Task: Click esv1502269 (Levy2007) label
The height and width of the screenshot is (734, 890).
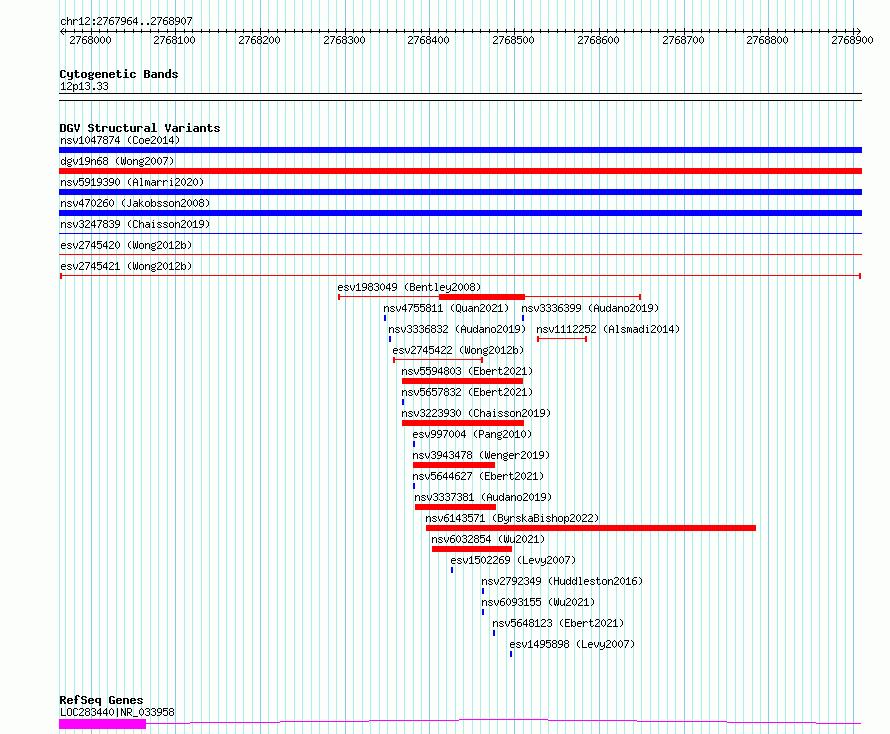Action: 513,560
